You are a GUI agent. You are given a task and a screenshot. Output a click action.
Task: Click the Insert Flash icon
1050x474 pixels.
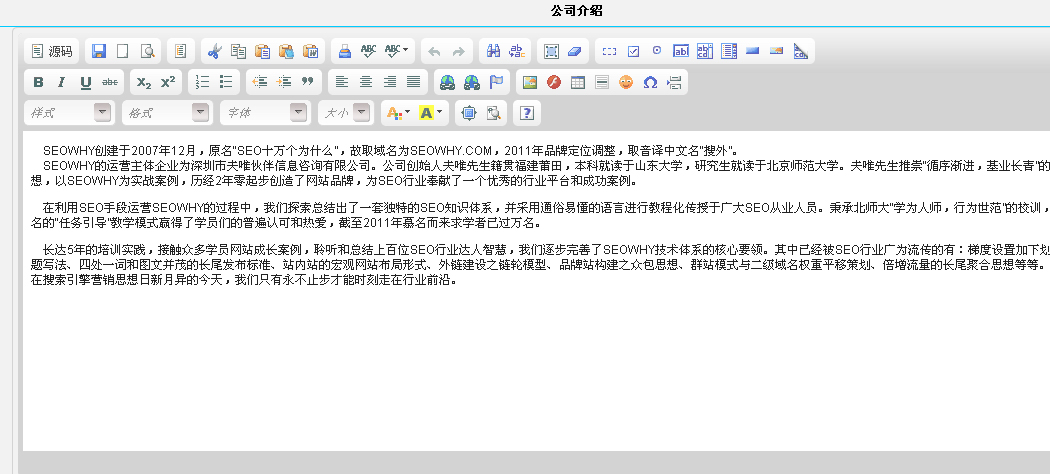coord(554,82)
